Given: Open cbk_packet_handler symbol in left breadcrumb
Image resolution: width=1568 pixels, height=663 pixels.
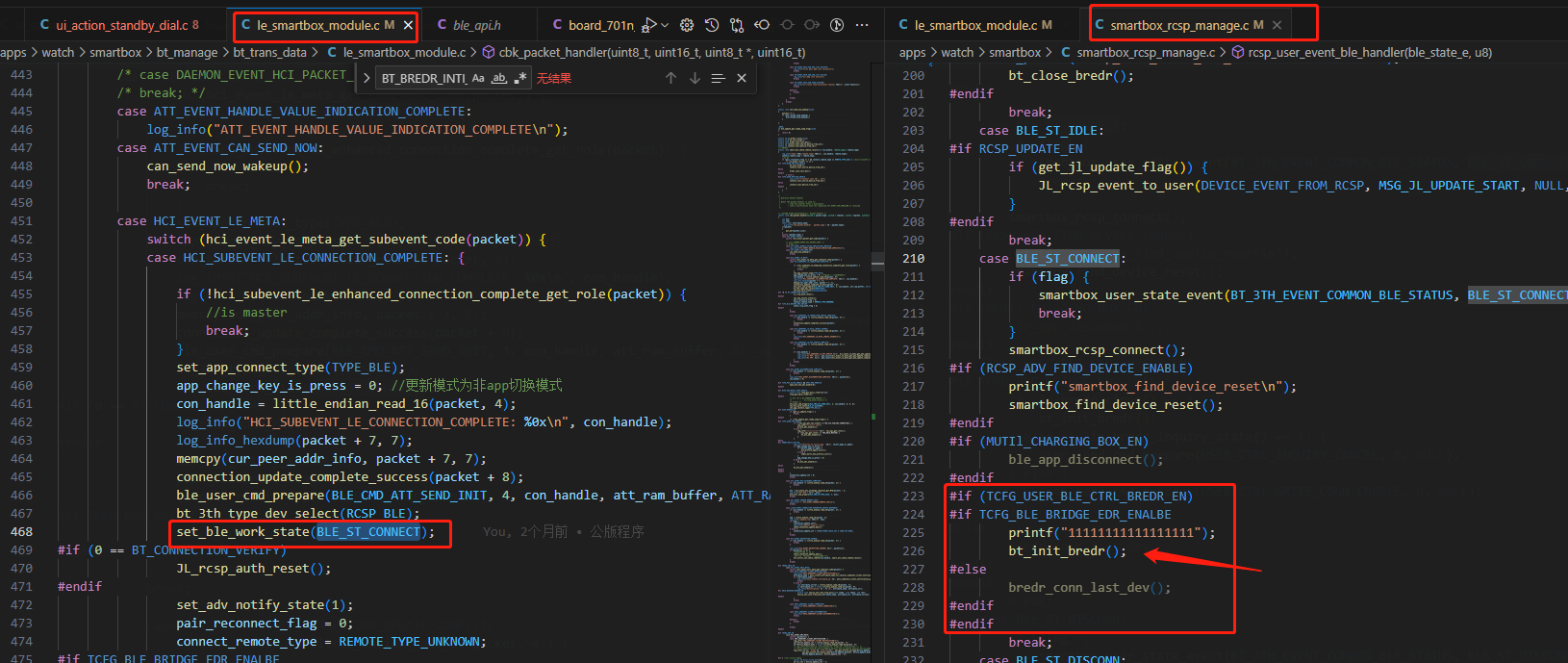Looking at the screenshot, I should point(644,52).
